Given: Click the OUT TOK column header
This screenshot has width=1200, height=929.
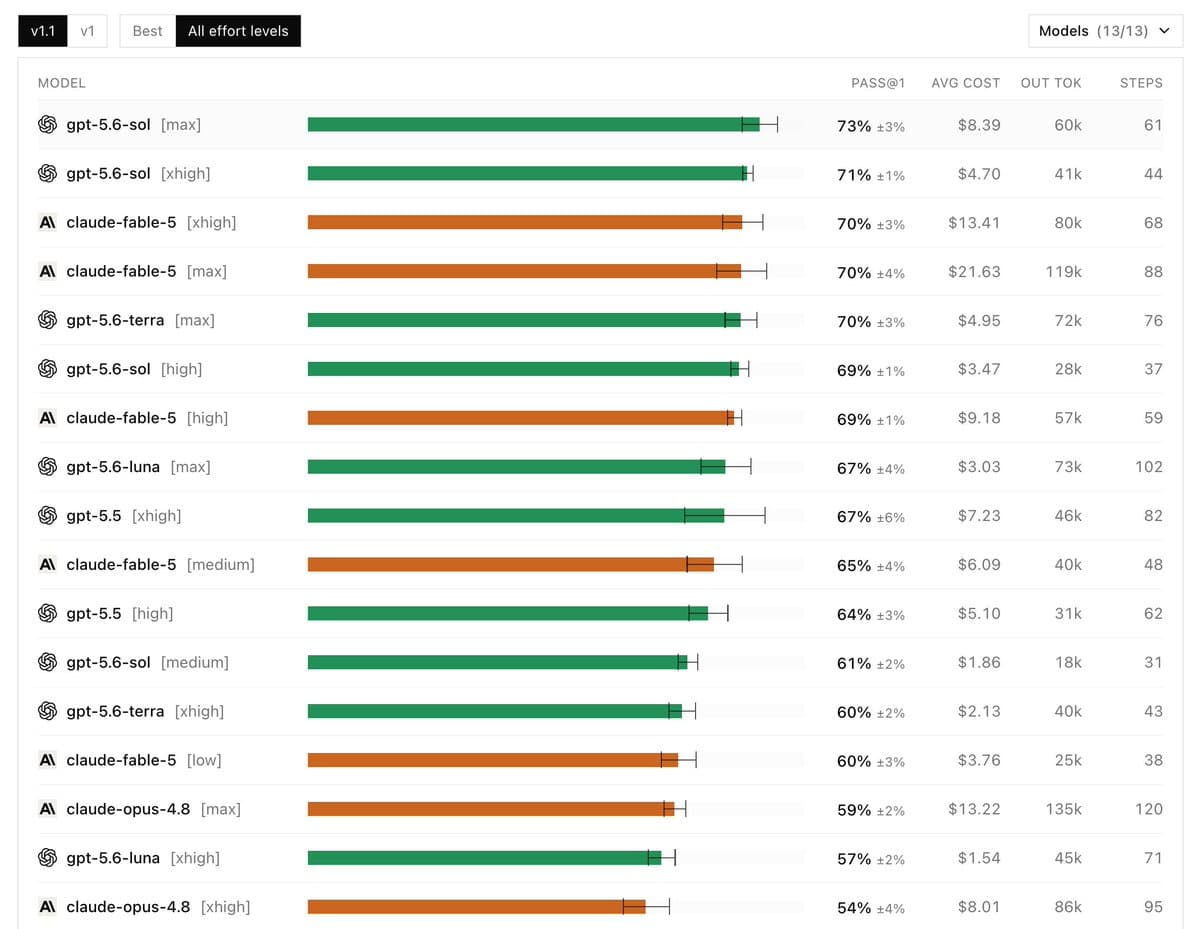Looking at the screenshot, I should tap(1051, 83).
